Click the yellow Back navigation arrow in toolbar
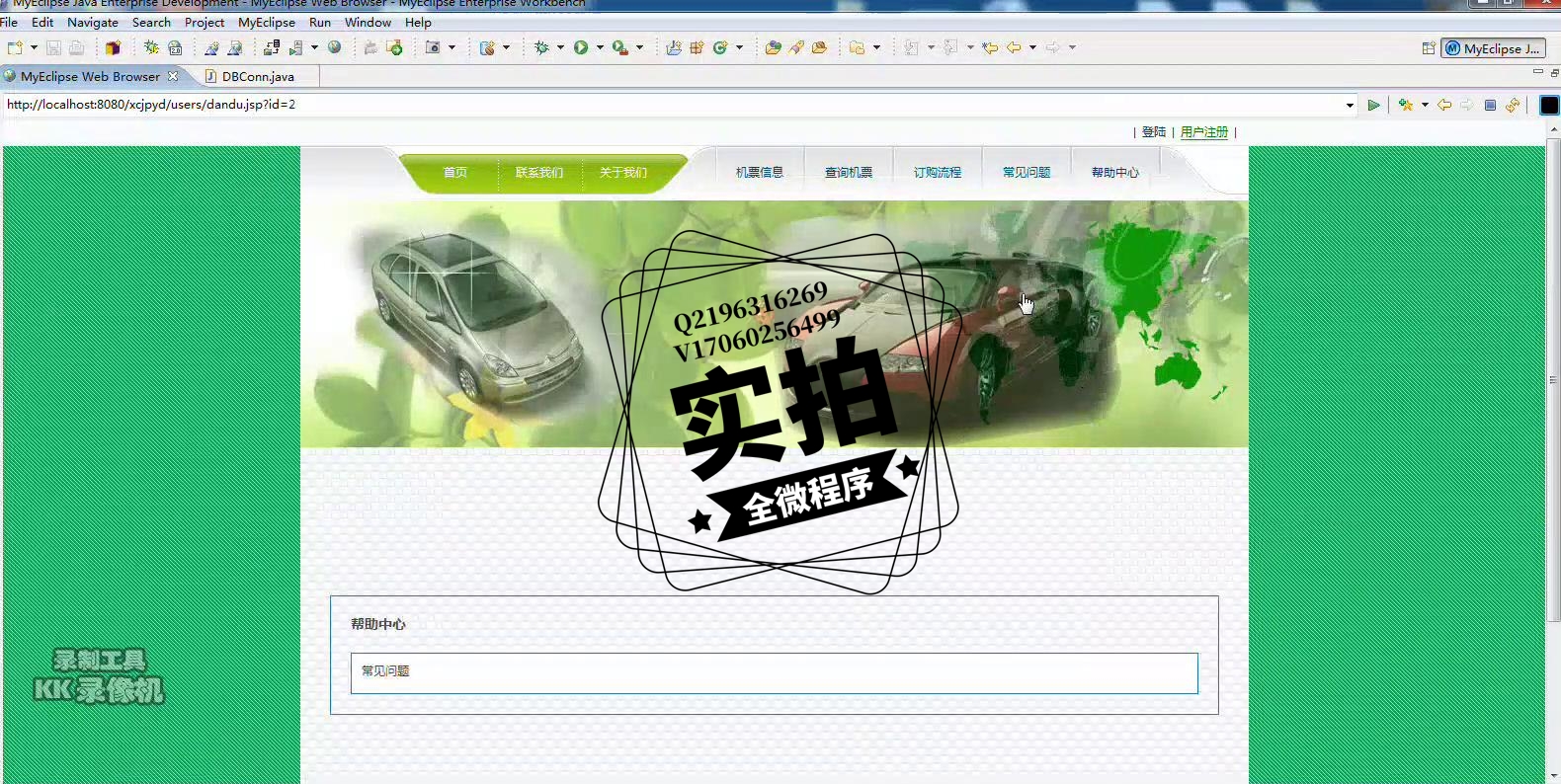The image size is (1561, 784). point(1014,47)
